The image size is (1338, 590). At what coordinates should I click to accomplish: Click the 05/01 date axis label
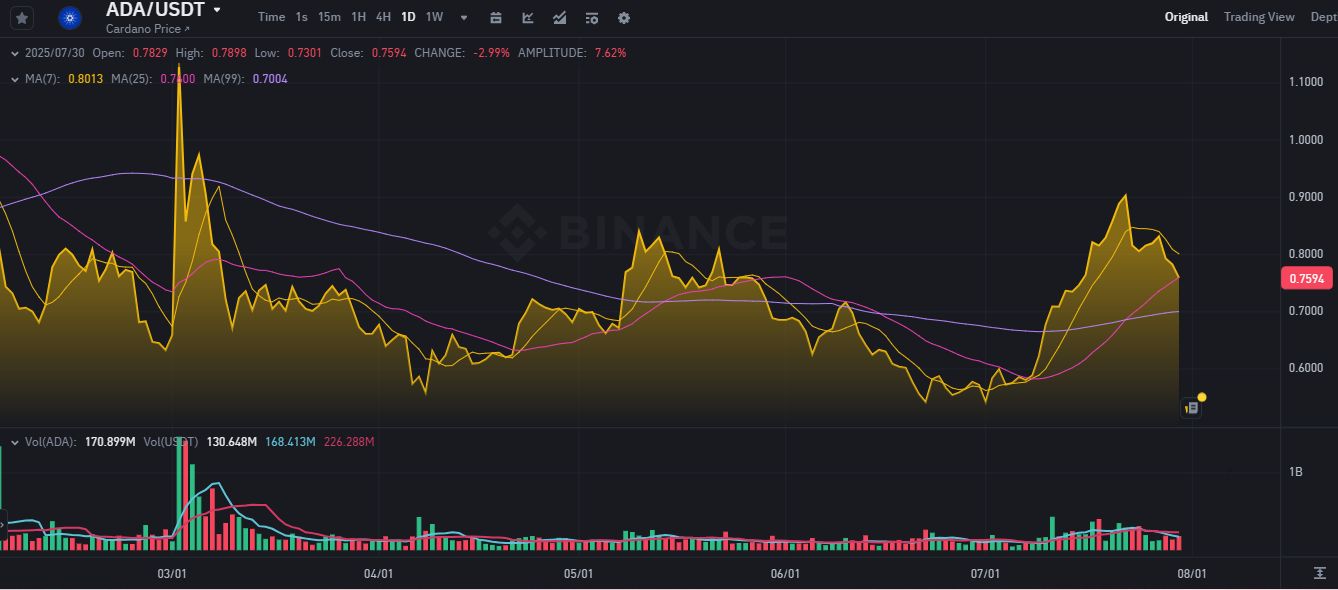click(x=579, y=573)
